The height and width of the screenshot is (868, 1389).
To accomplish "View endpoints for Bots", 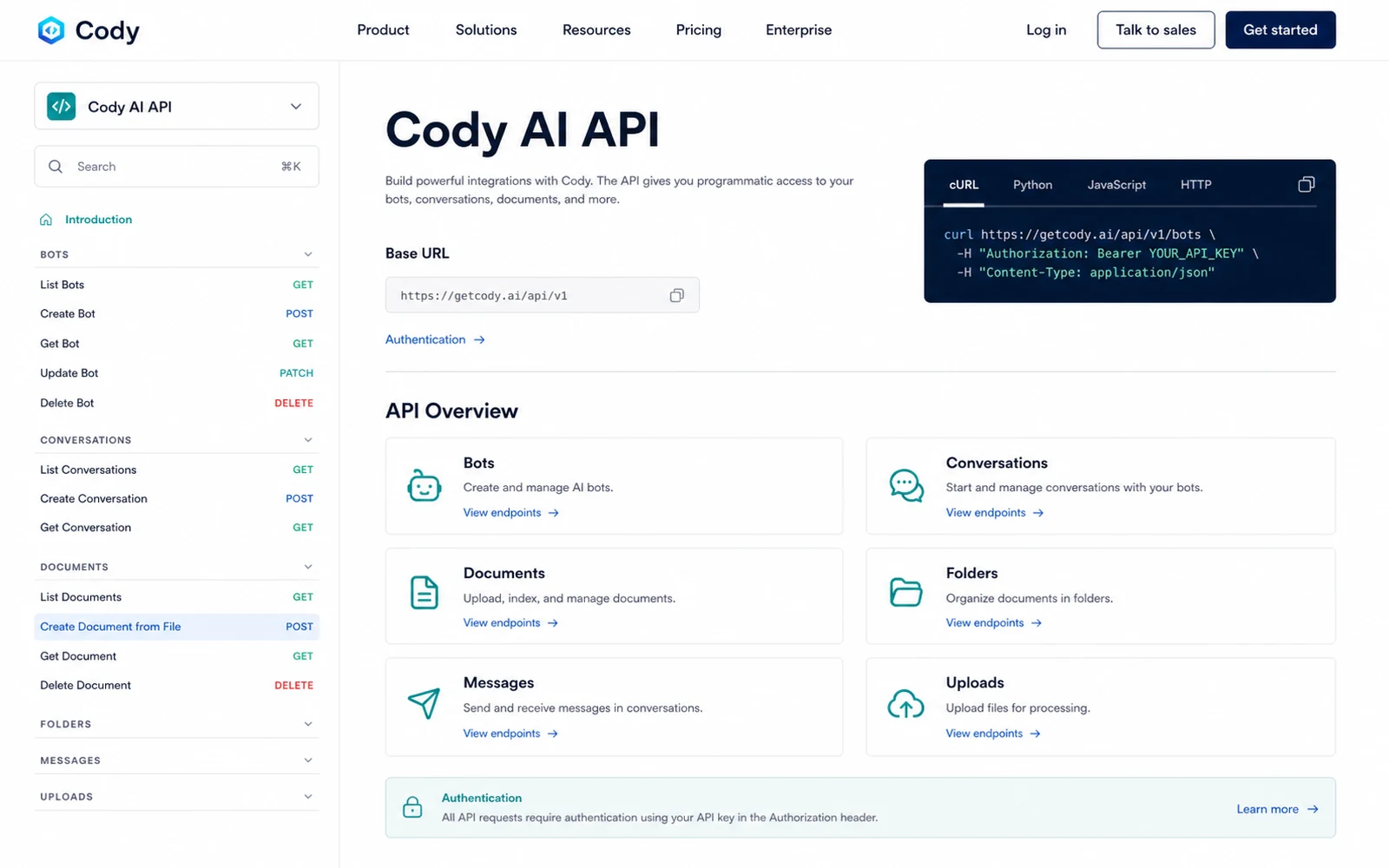I will click(x=510, y=513).
